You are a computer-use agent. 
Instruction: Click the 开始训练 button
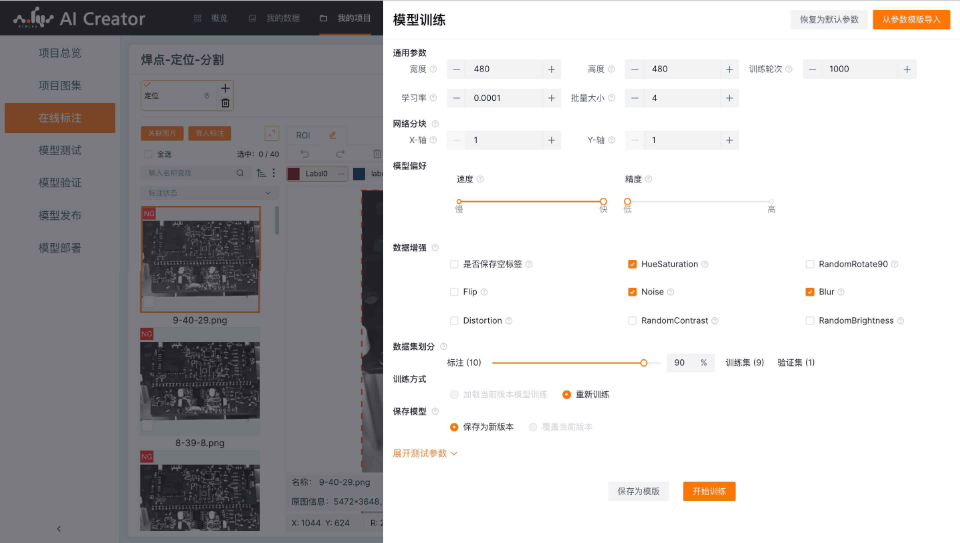[x=709, y=492]
